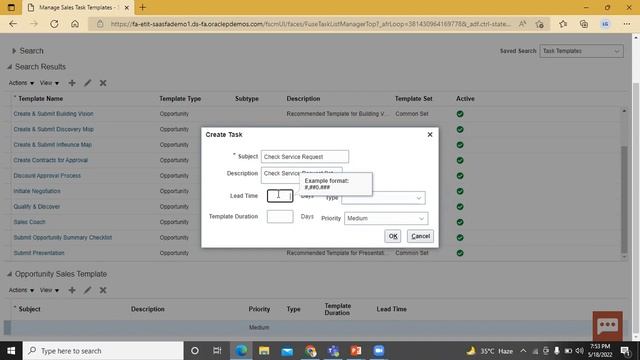Screen dimensions: 640x360
Task: Click Delete X icon in Search Results toolbar
Action: pos(103,83)
